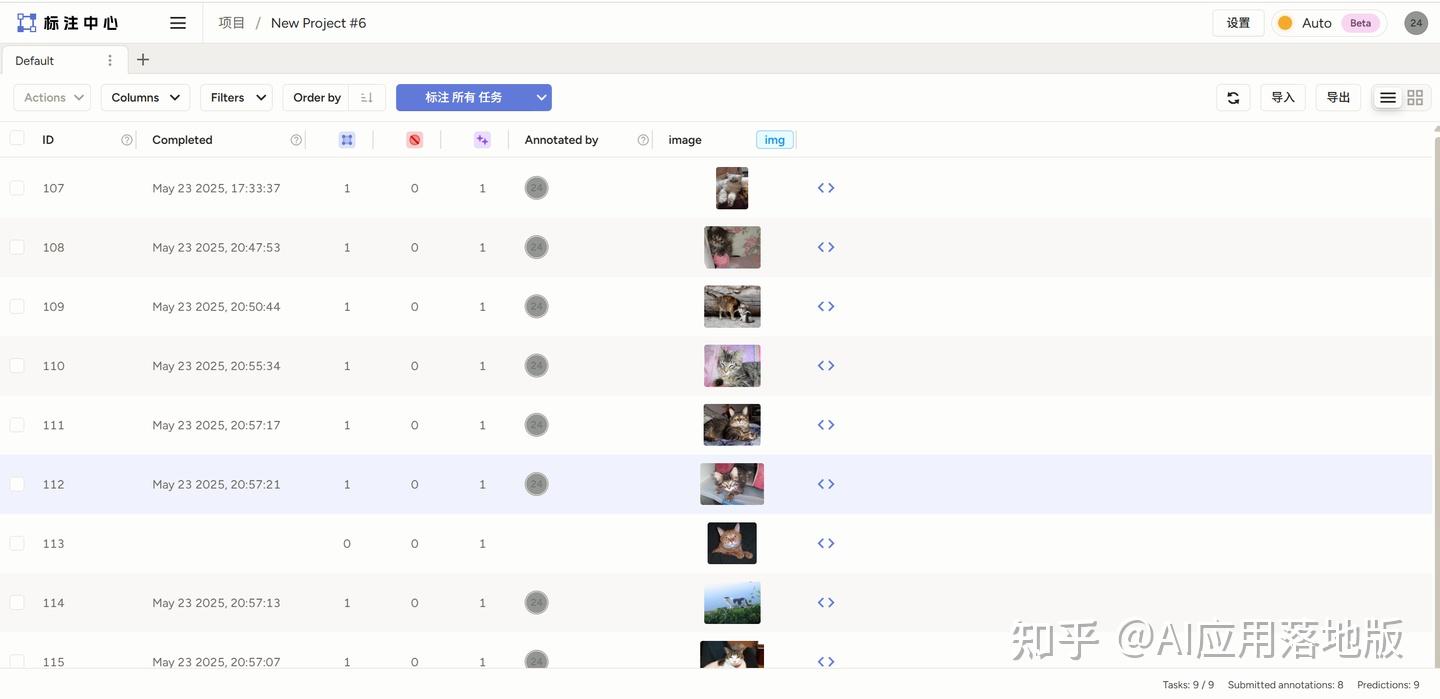Click the user avatar 24 in header
Screen dimensions: 1440x699
[1416, 23]
